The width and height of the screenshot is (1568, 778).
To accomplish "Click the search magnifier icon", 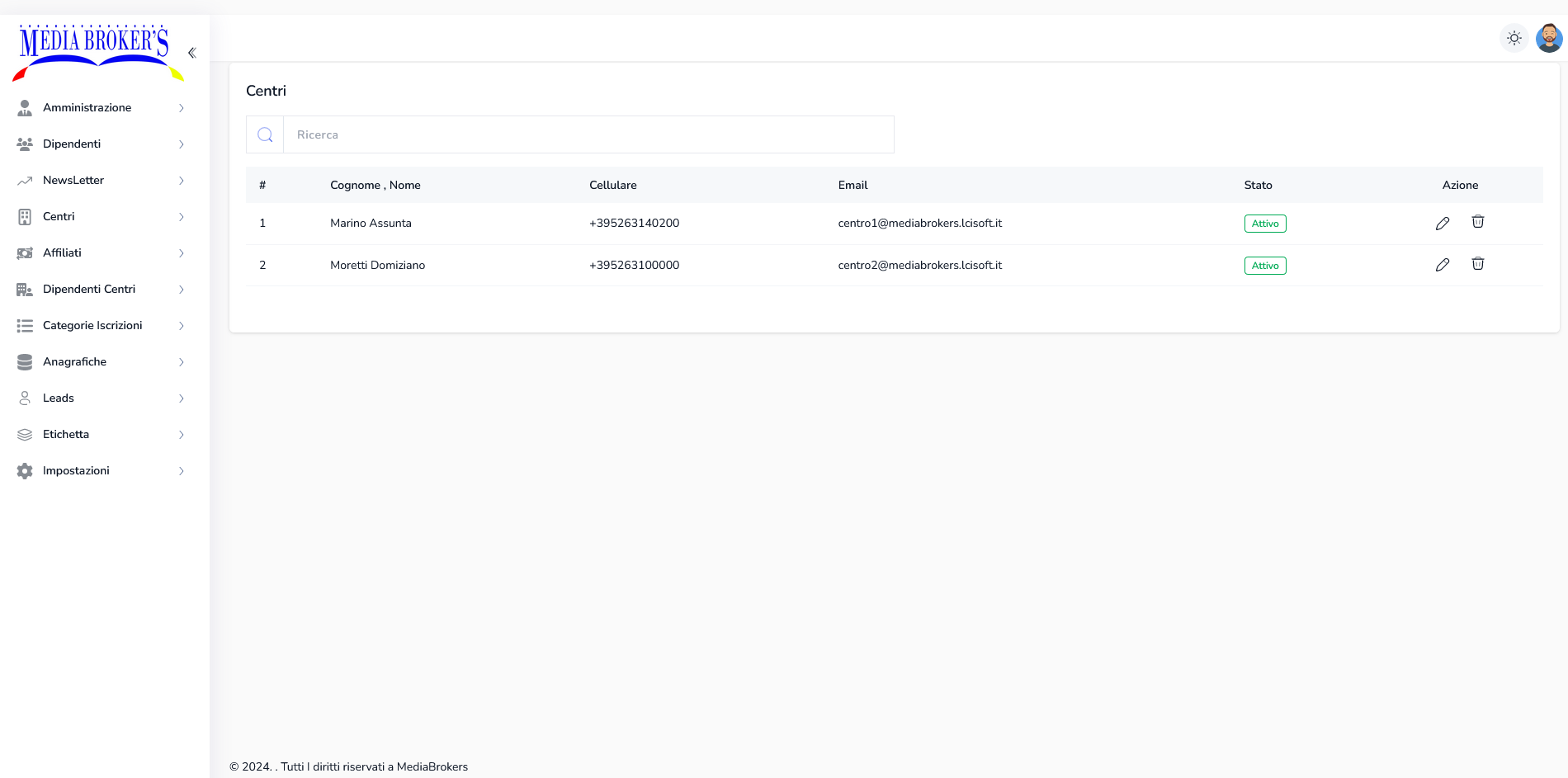I will 265,134.
